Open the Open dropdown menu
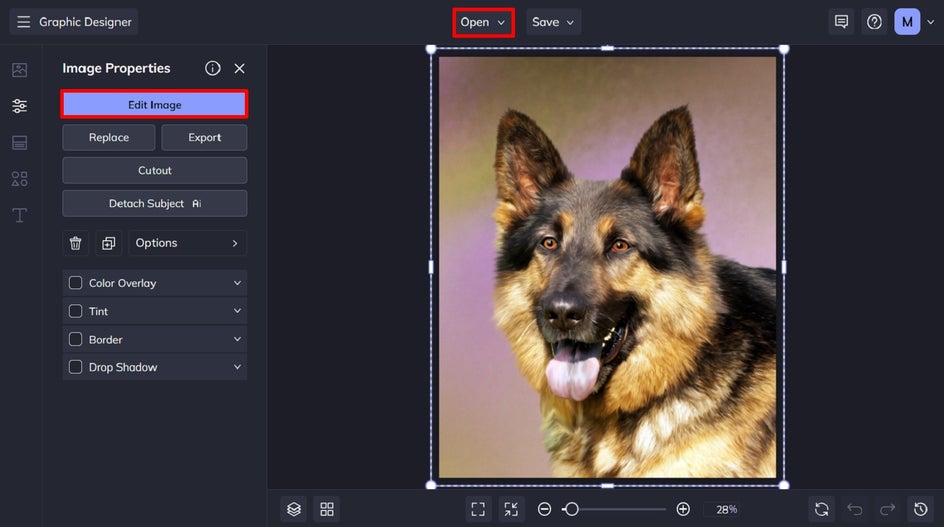This screenshot has width=944, height=527. 483,22
